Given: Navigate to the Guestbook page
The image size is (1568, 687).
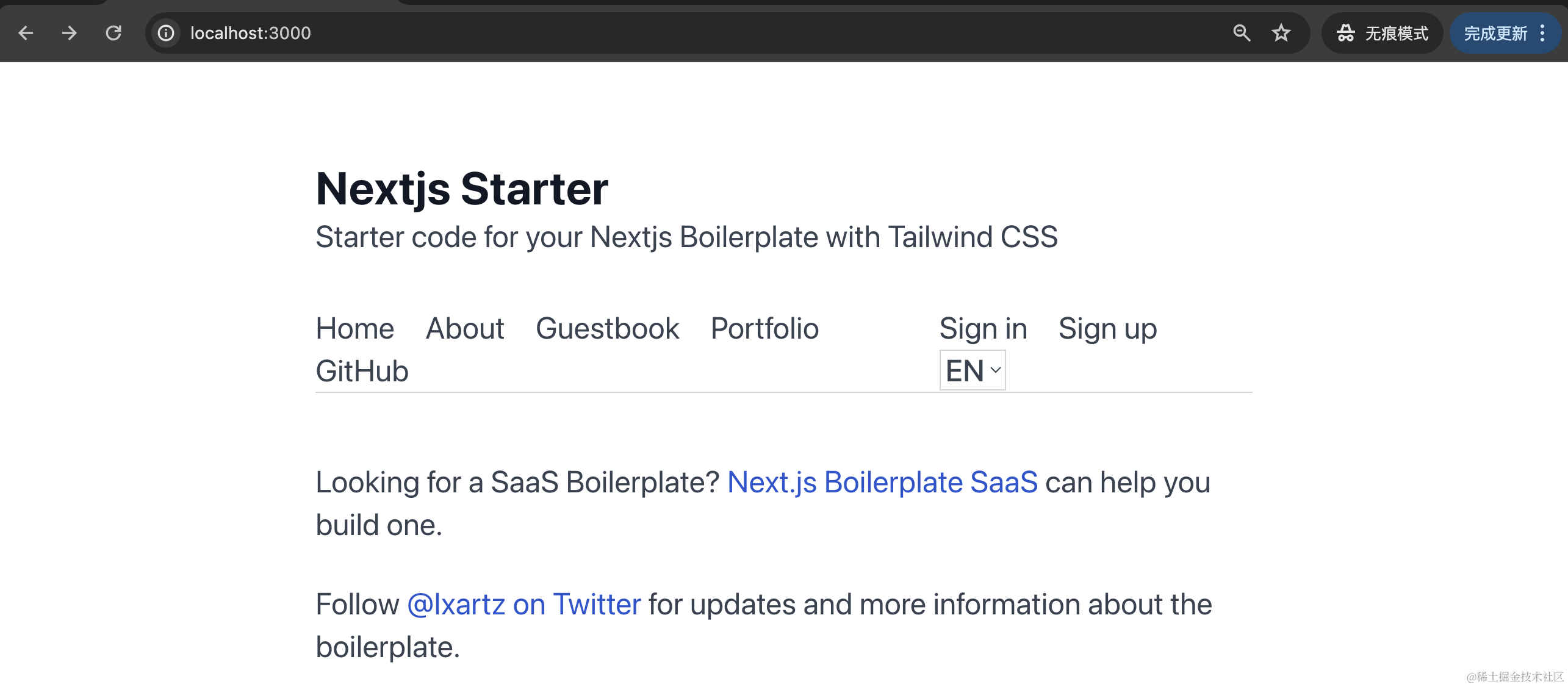Looking at the screenshot, I should (607, 329).
